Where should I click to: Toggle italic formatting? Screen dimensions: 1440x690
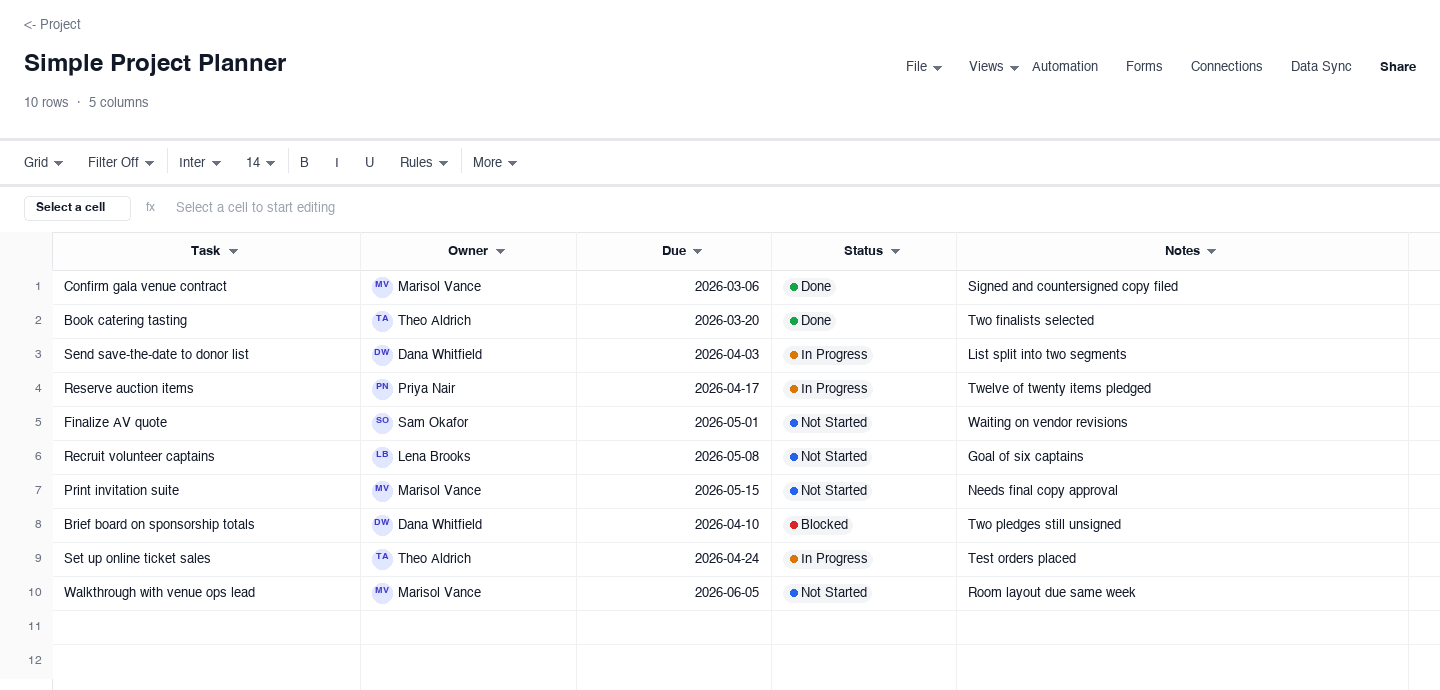pyautogui.click(x=337, y=162)
